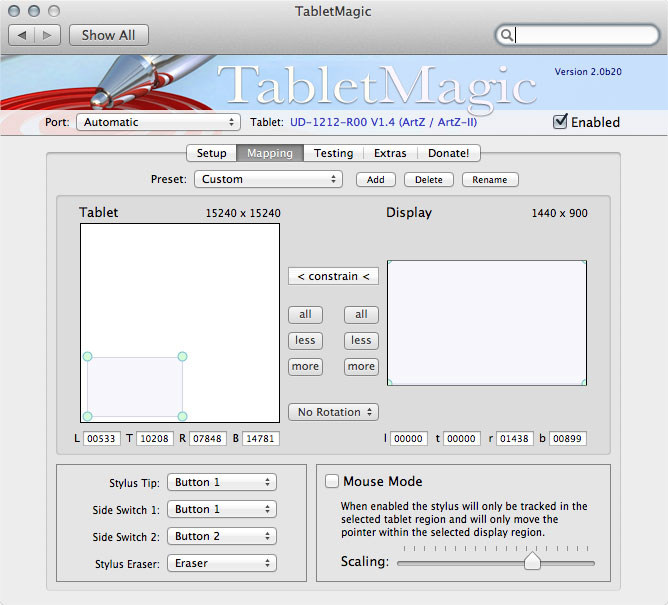The image size is (668, 605).
Task: Click the tablet-side less button
Action: (305, 340)
